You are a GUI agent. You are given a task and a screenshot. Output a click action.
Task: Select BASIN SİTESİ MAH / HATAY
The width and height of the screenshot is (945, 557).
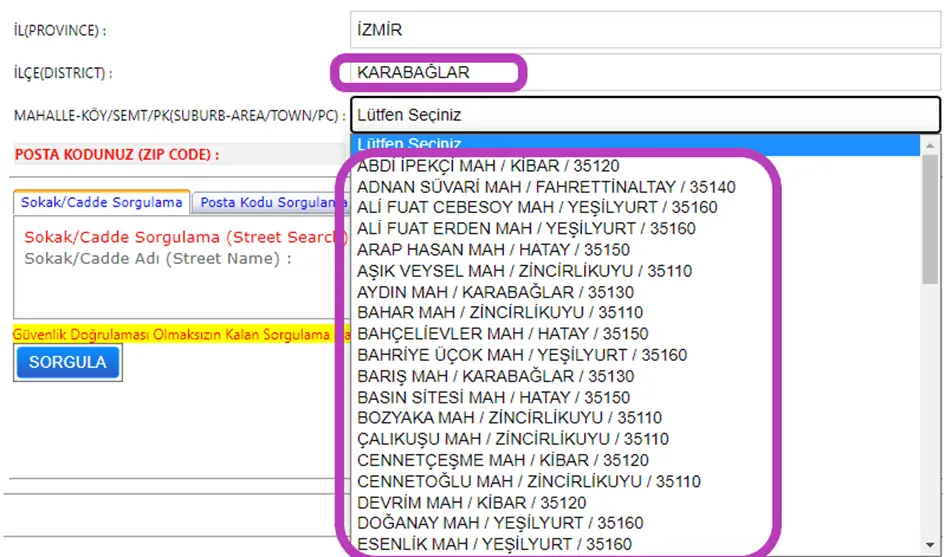click(x=493, y=397)
